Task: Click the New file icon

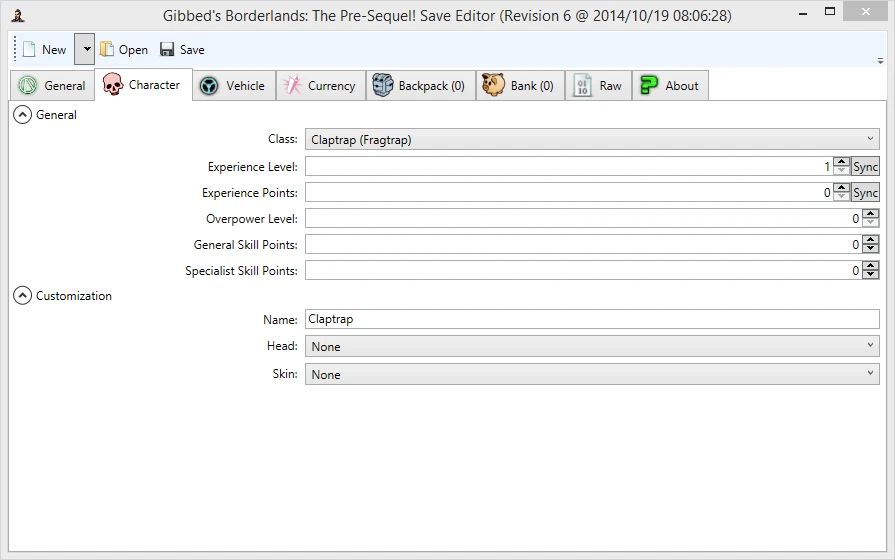Action: pyautogui.click(x=29, y=50)
